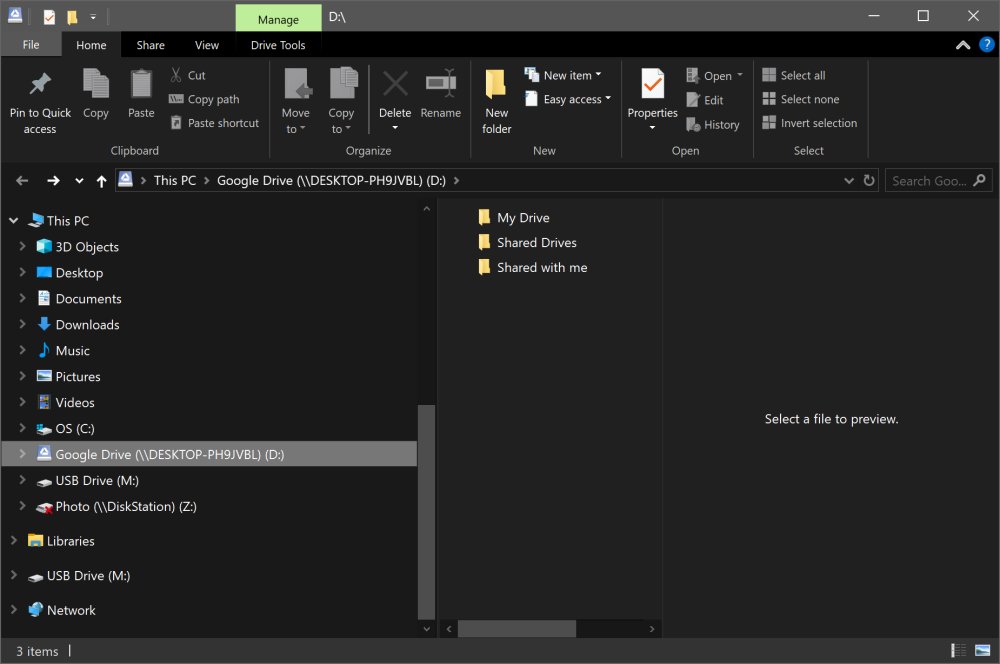Switch to the Home tab
Screen dimensions: 1000x664
coord(91,45)
